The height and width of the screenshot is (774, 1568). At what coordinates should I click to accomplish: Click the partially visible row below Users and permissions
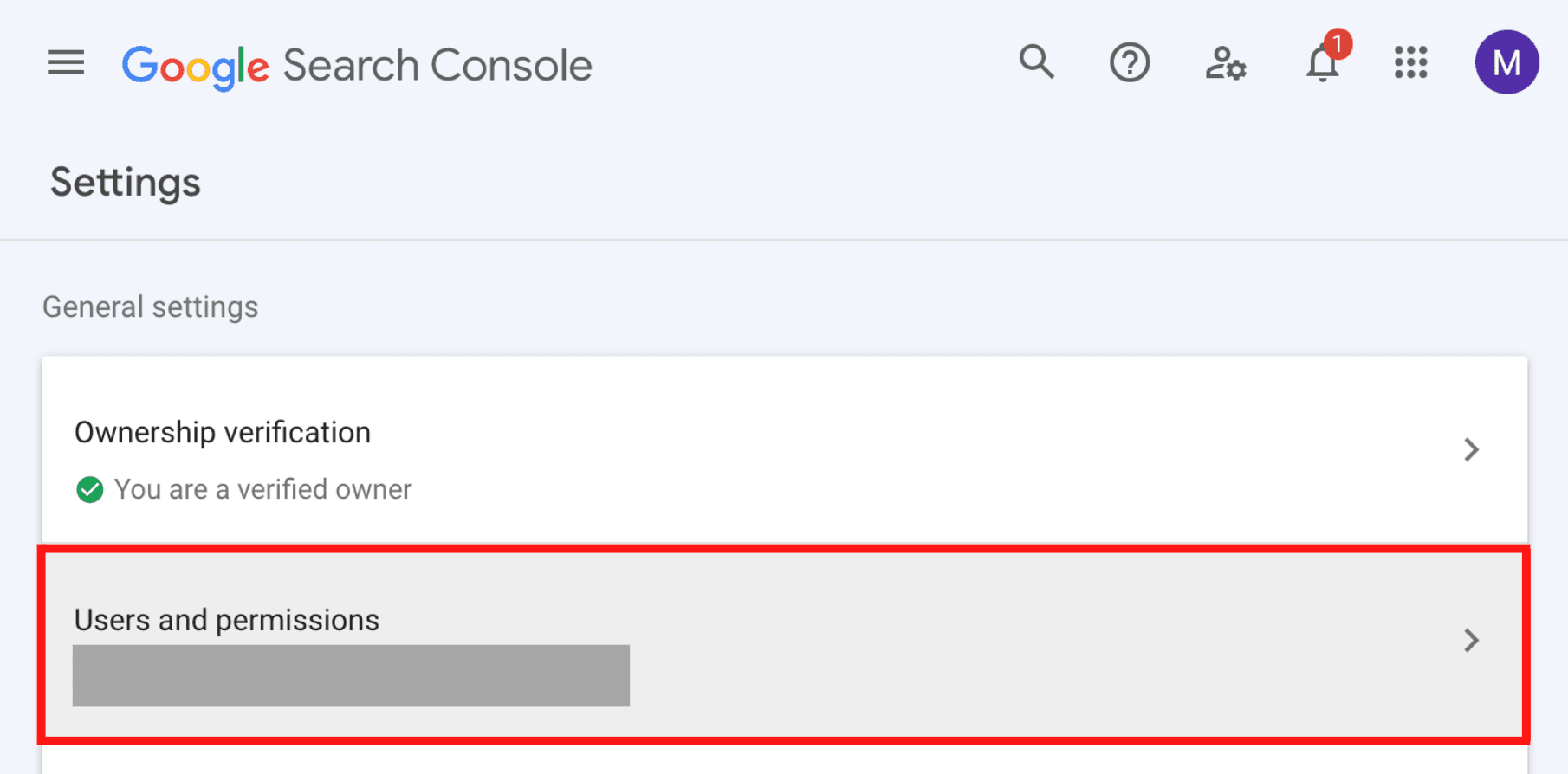tap(784, 760)
